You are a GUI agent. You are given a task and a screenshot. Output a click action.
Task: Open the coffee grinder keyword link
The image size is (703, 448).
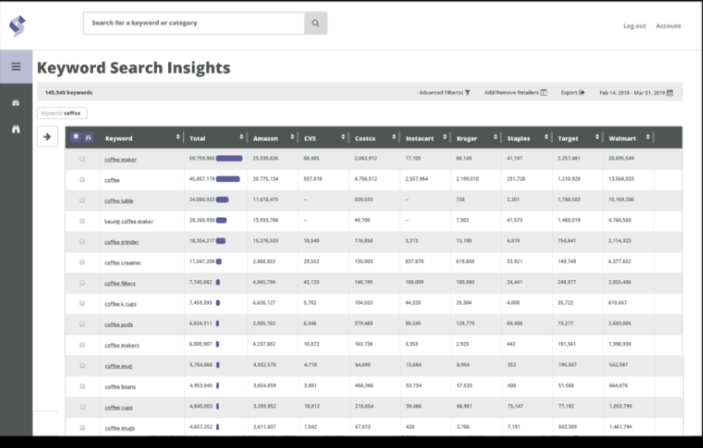(x=122, y=242)
